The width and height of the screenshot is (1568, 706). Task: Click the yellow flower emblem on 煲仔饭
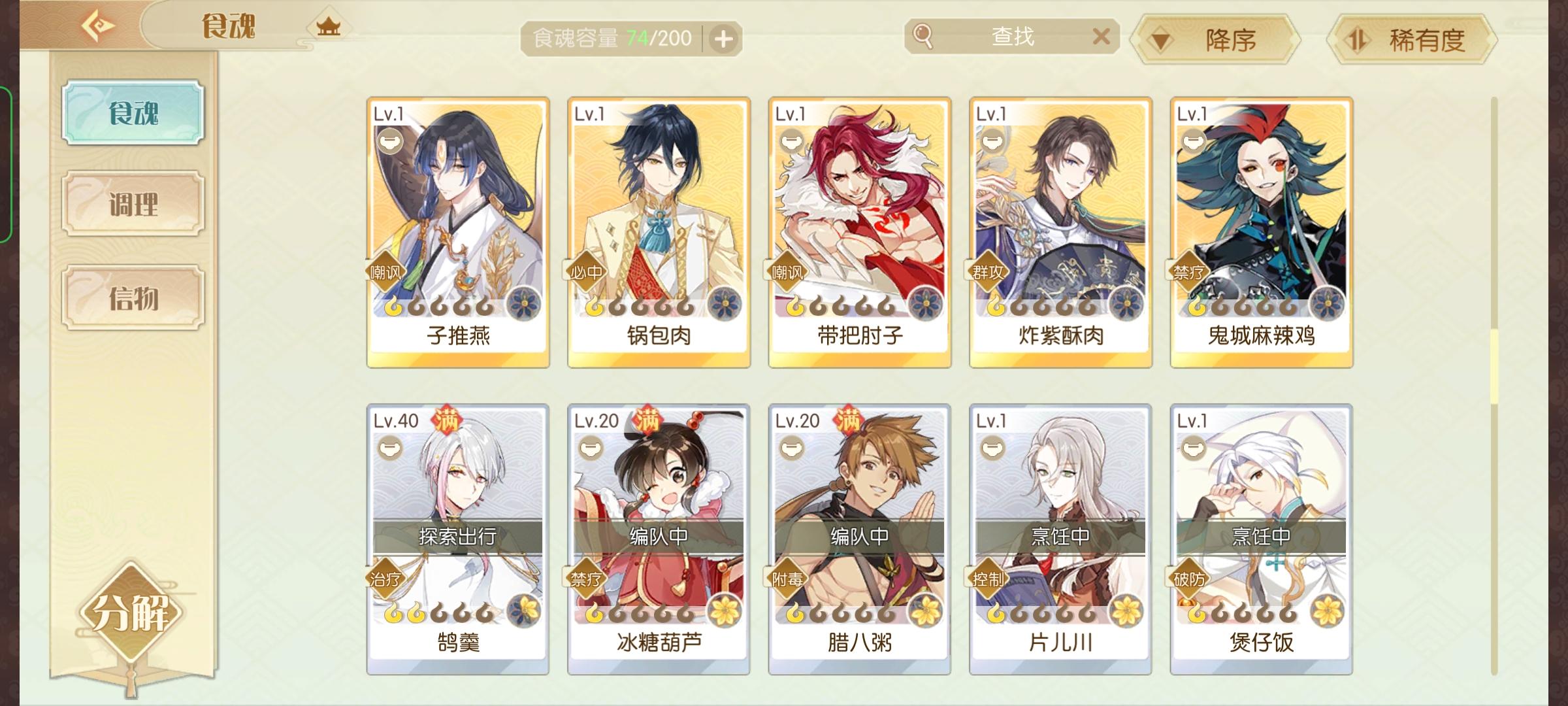coord(1326,611)
